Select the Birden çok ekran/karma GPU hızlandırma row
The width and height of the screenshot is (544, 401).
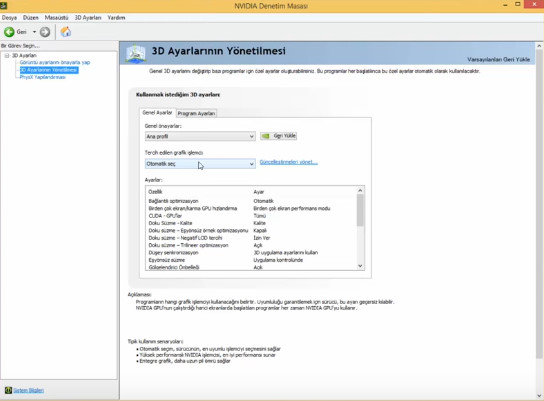[251, 208]
